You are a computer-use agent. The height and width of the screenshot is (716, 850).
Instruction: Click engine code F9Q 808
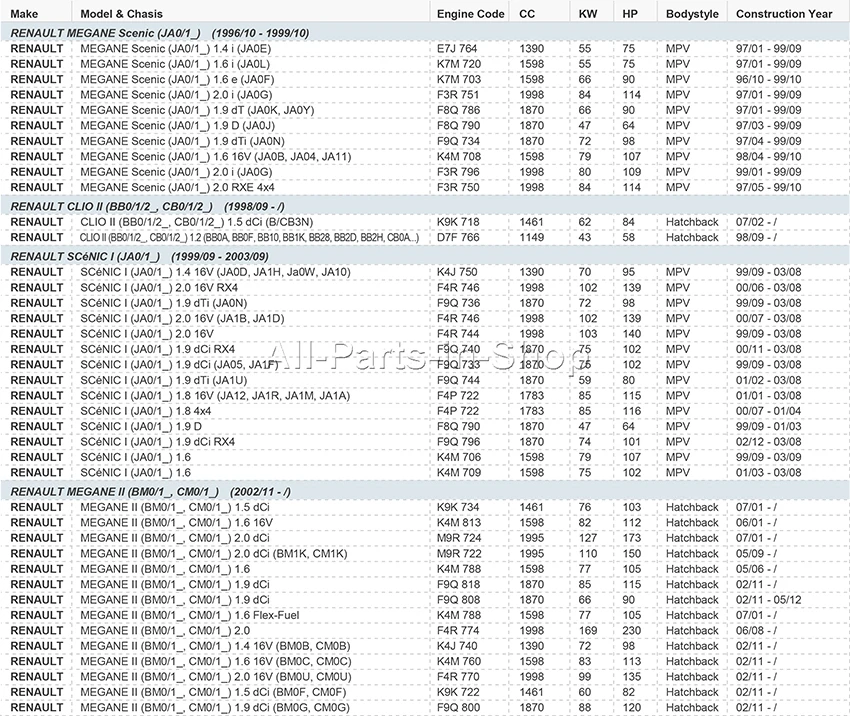(458, 600)
